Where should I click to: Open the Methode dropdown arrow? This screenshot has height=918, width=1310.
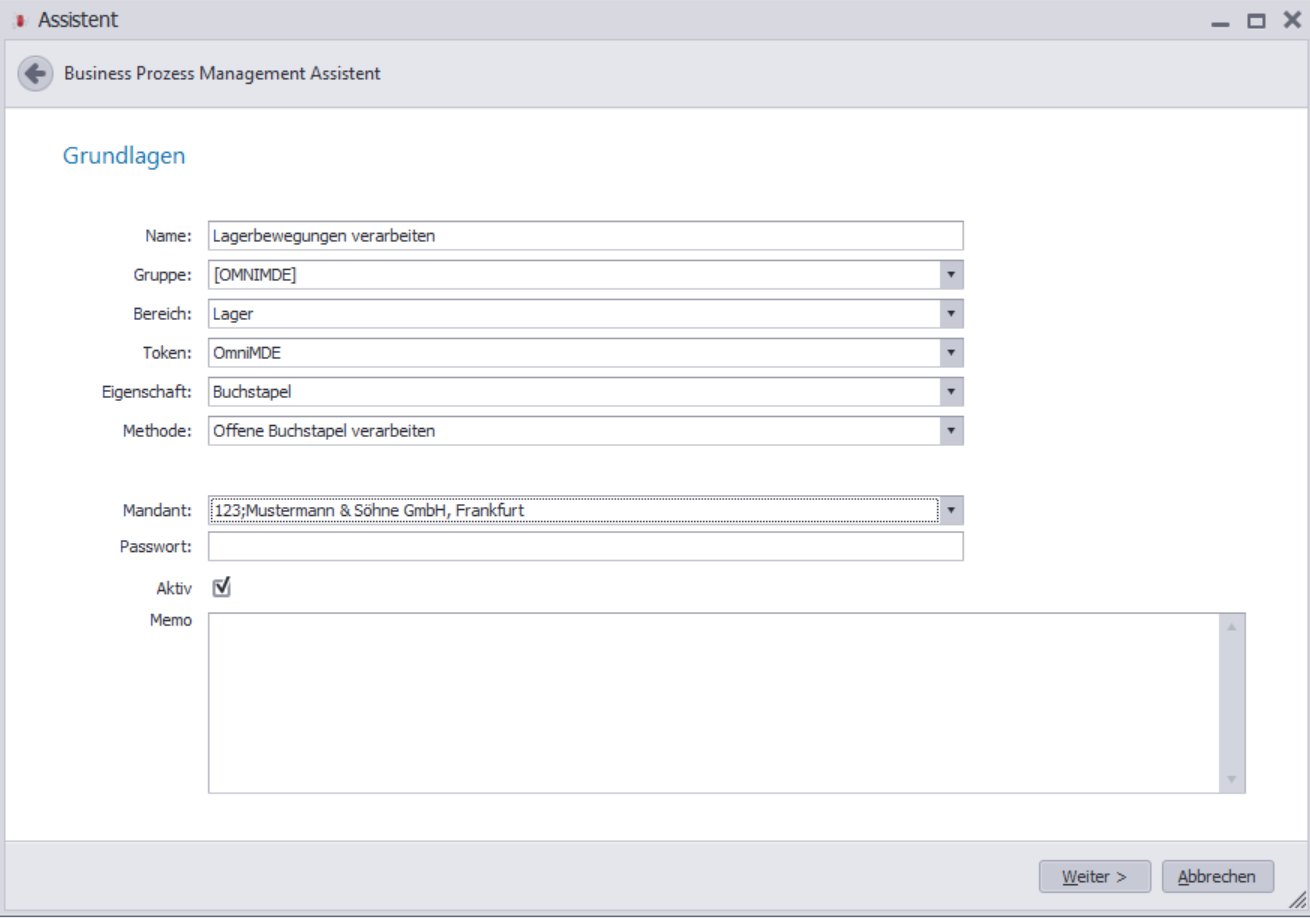click(951, 431)
